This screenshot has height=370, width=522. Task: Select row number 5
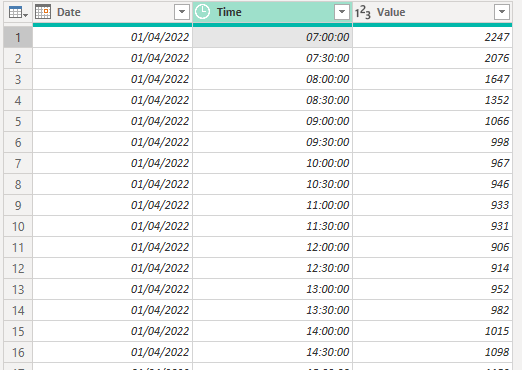tap(18, 121)
